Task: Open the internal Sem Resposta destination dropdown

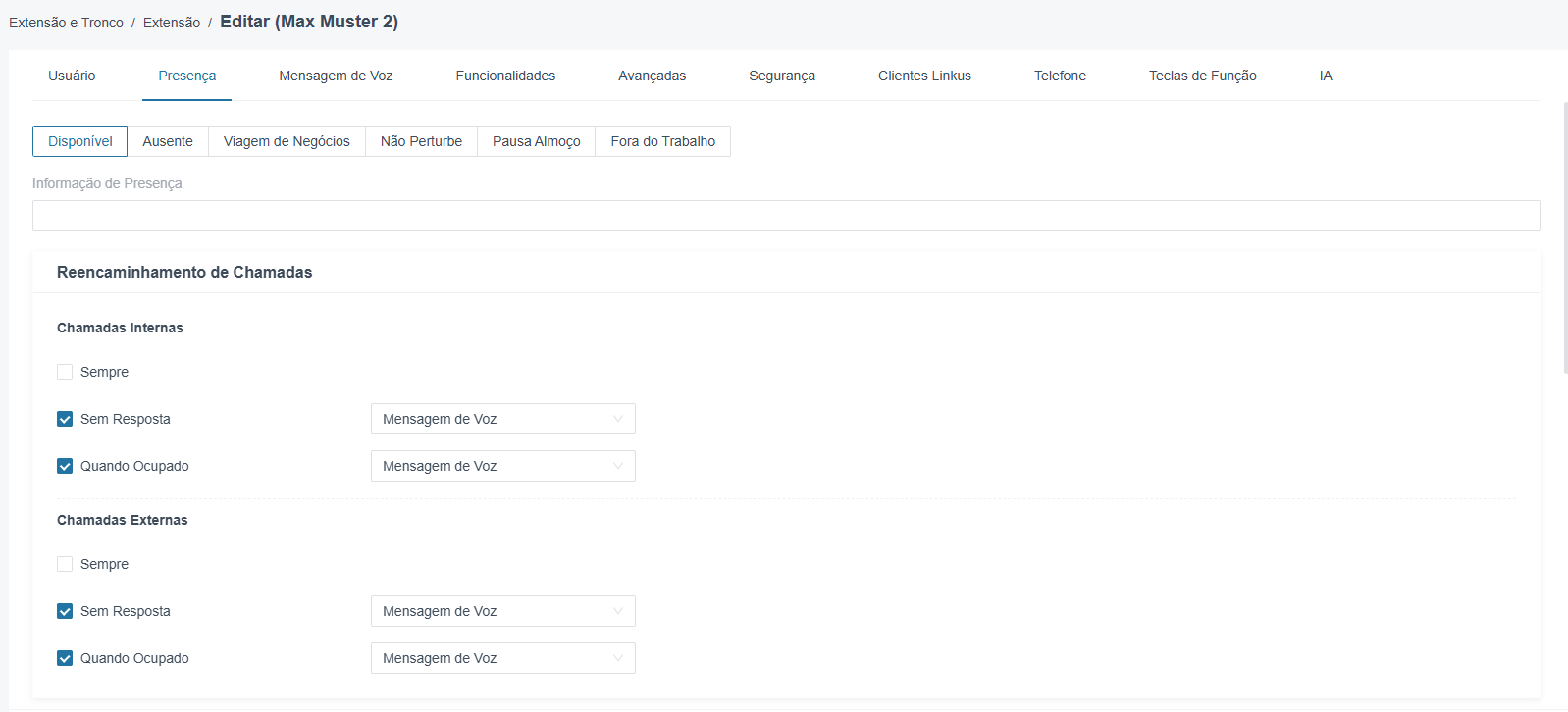Action: tap(503, 419)
